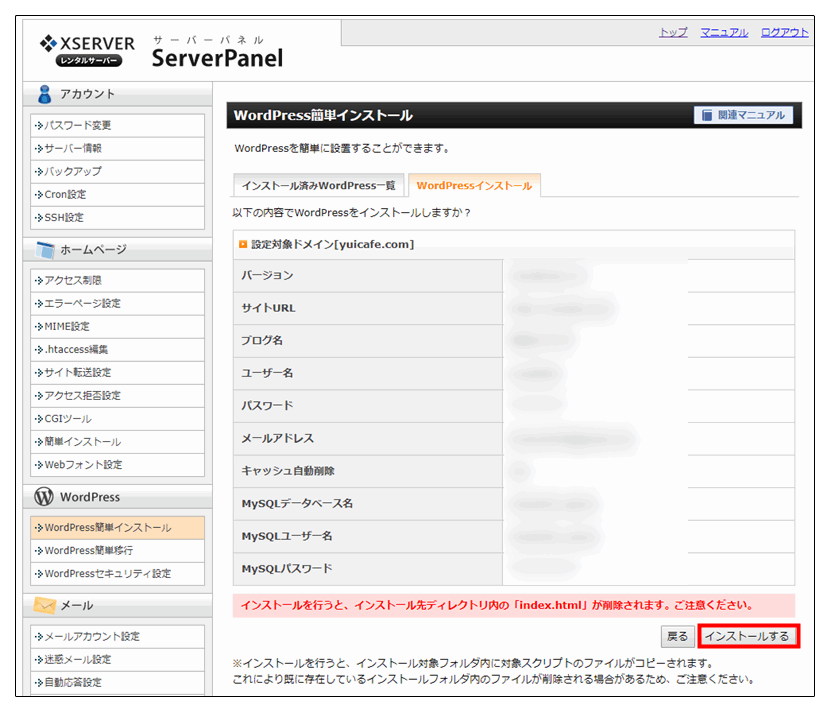Open Webフォント設定 in the sidebar
Viewport: 830px width, 712px height.
(x=118, y=465)
